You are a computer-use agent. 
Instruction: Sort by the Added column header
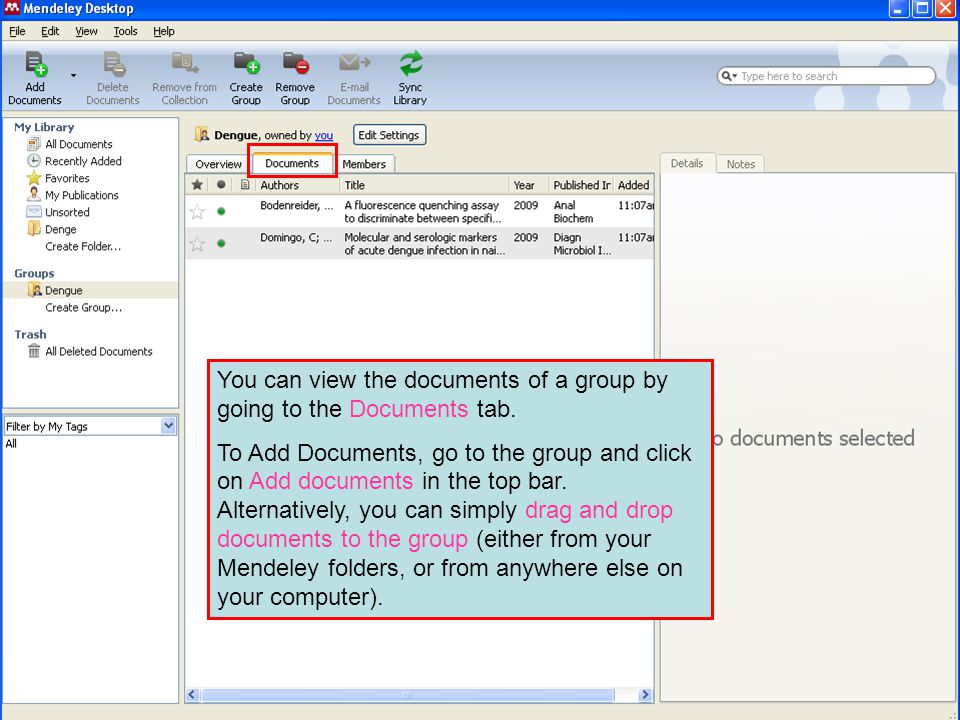[x=634, y=185]
